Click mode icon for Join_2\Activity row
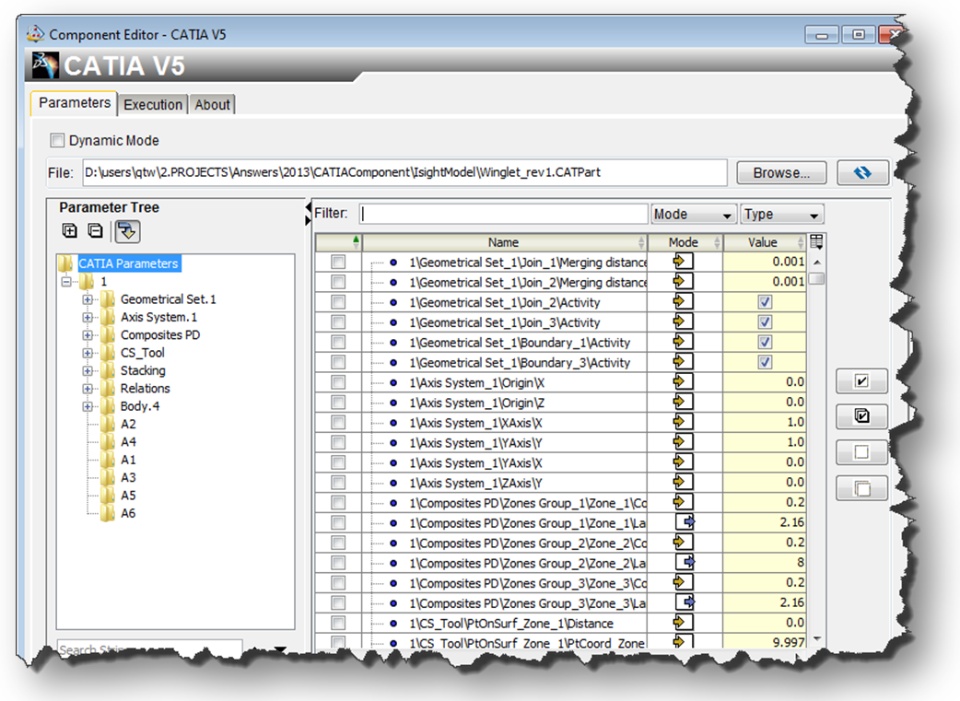 tap(683, 302)
